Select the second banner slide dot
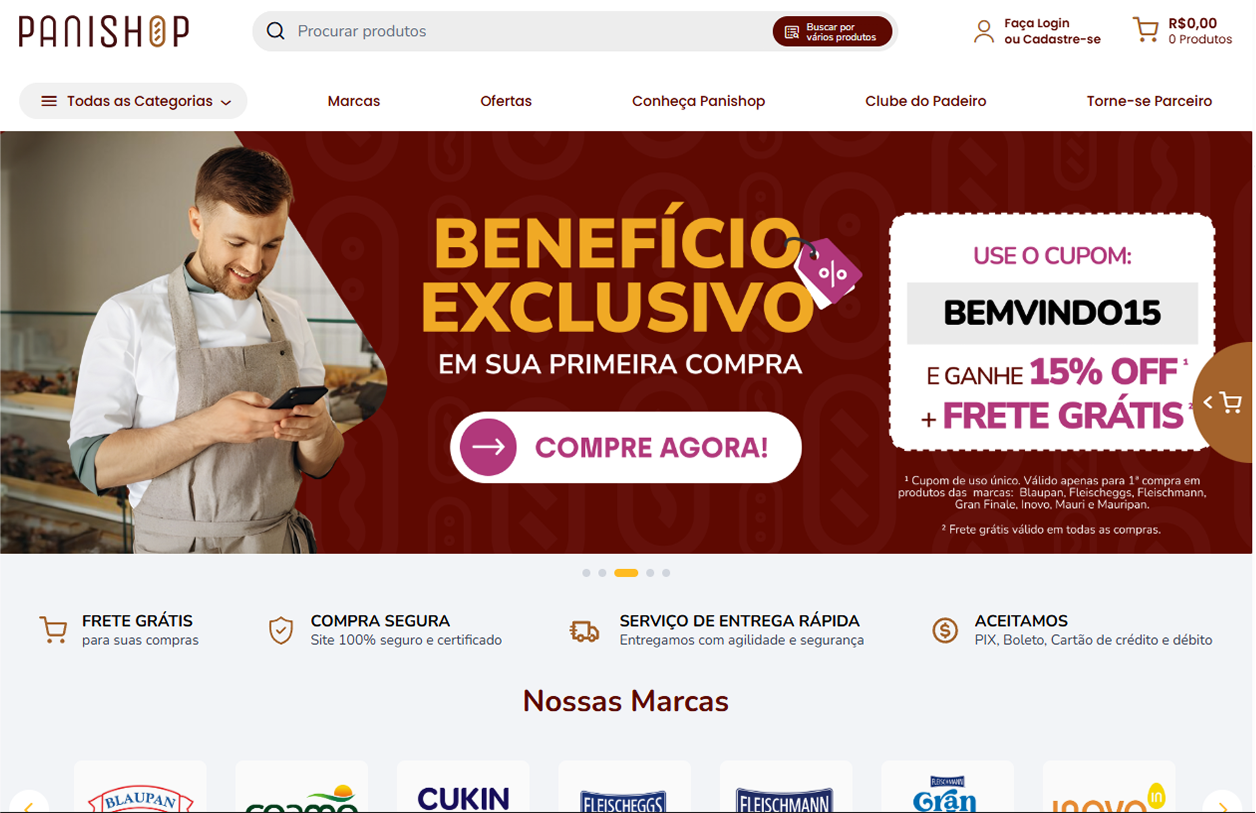Image resolution: width=1256 pixels, height=813 pixels. [x=602, y=573]
